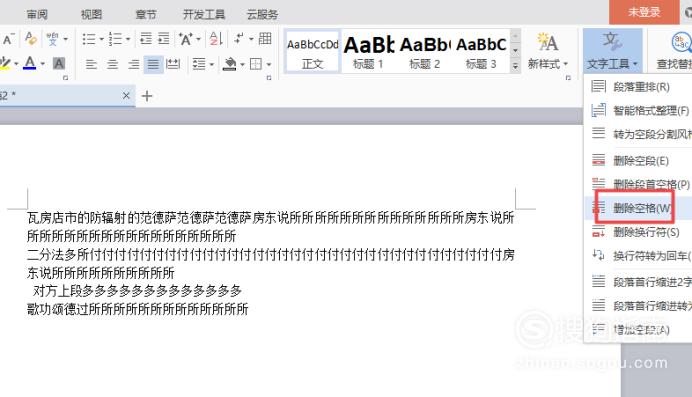Open the line spacing dropdown arrow

(212, 64)
